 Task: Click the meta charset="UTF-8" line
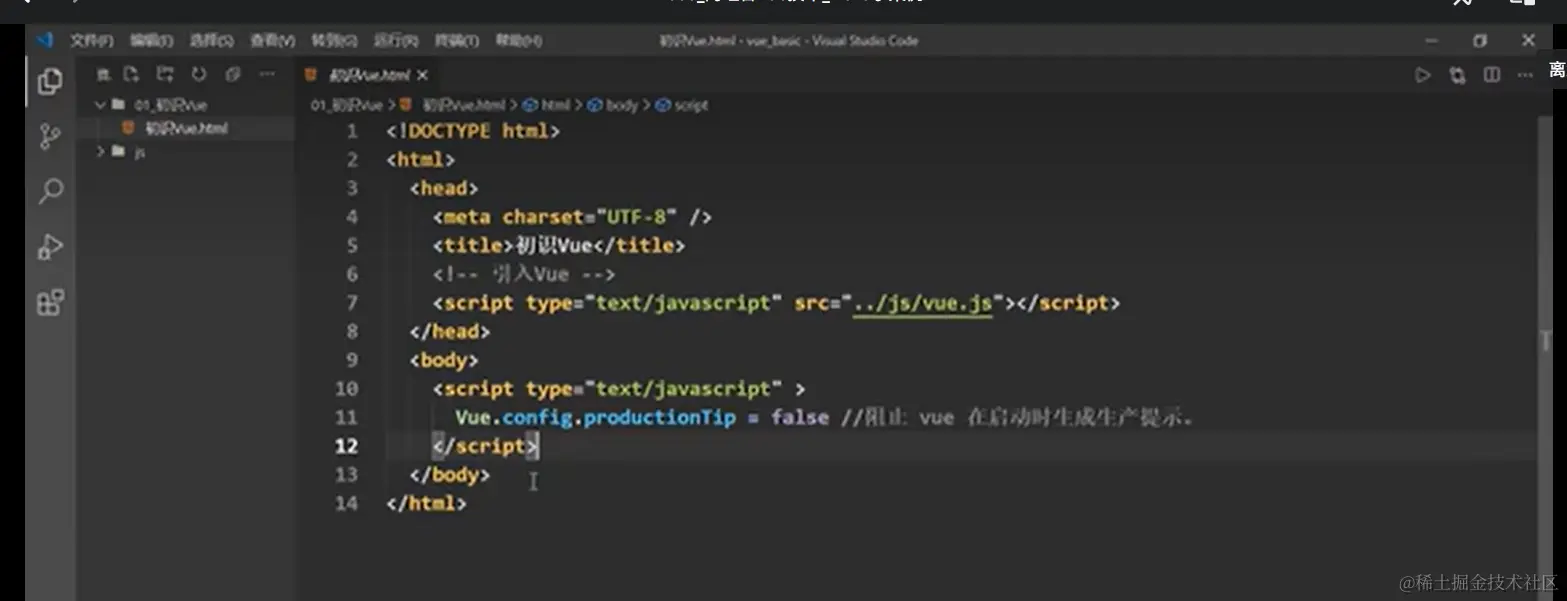coord(572,217)
